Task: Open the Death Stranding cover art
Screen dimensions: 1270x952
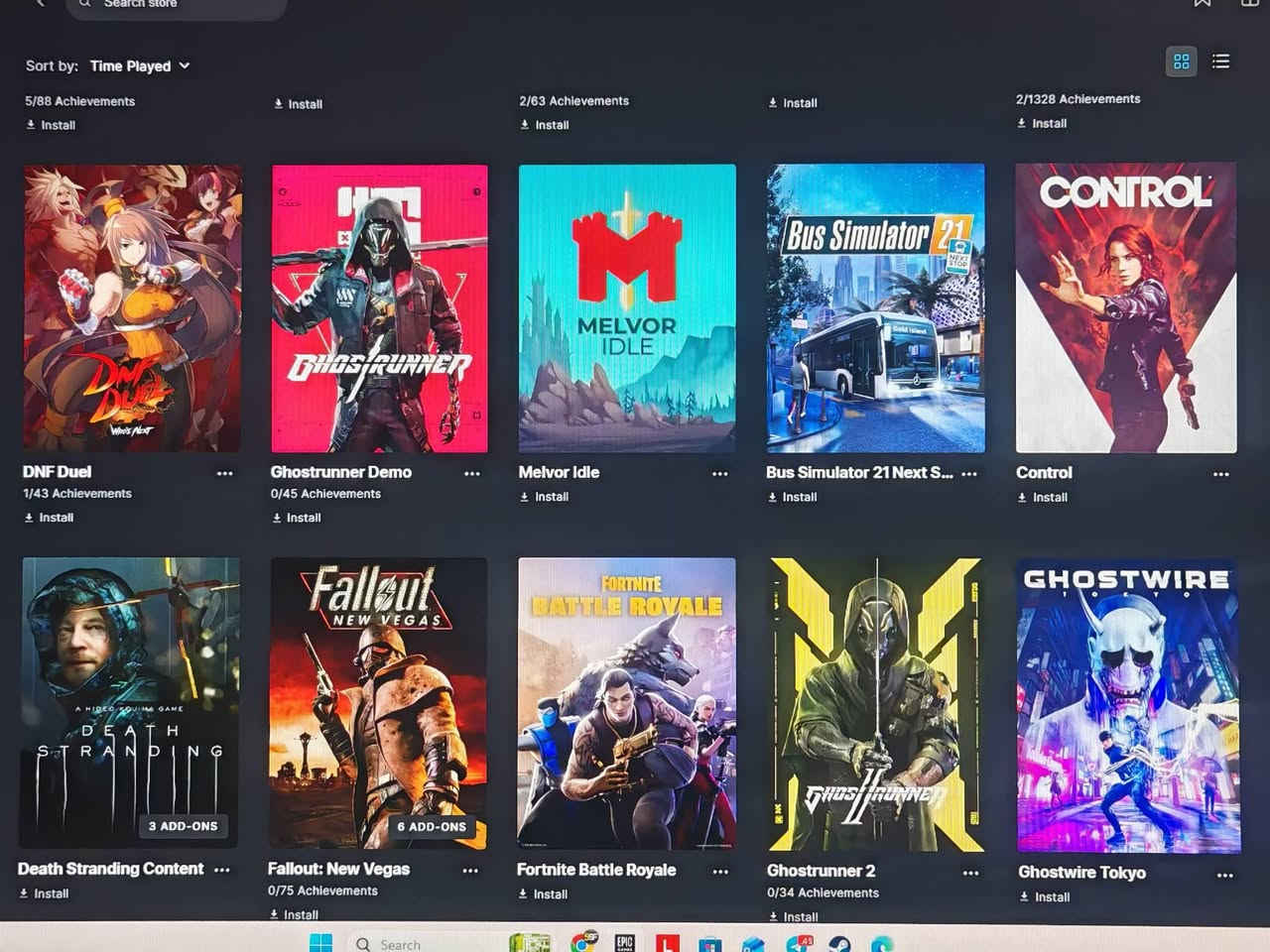Action: 129,702
